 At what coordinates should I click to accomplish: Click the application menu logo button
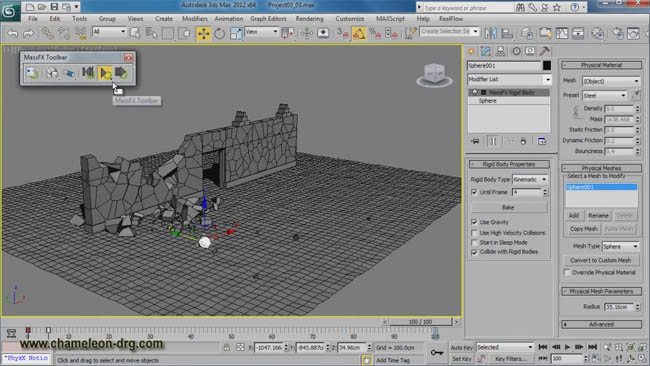(10, 11)
